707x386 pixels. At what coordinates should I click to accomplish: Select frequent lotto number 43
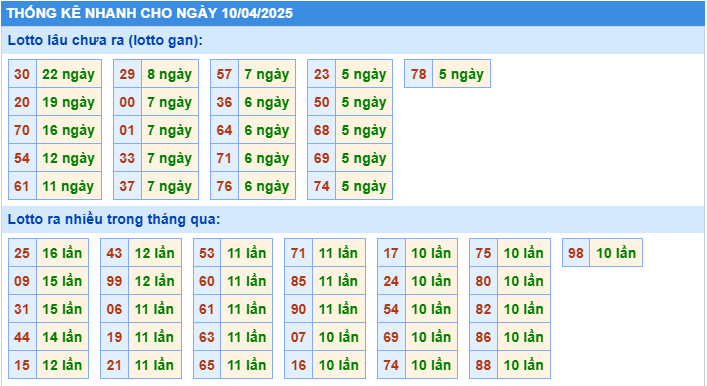(x=115, y=253)
